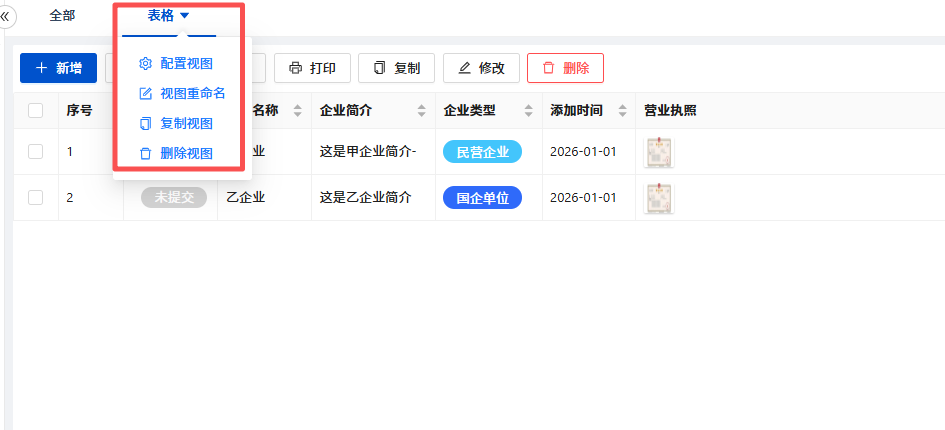Click the 打印 print button
Viewport: 945px width, 430px height.
tap(312, 68)
